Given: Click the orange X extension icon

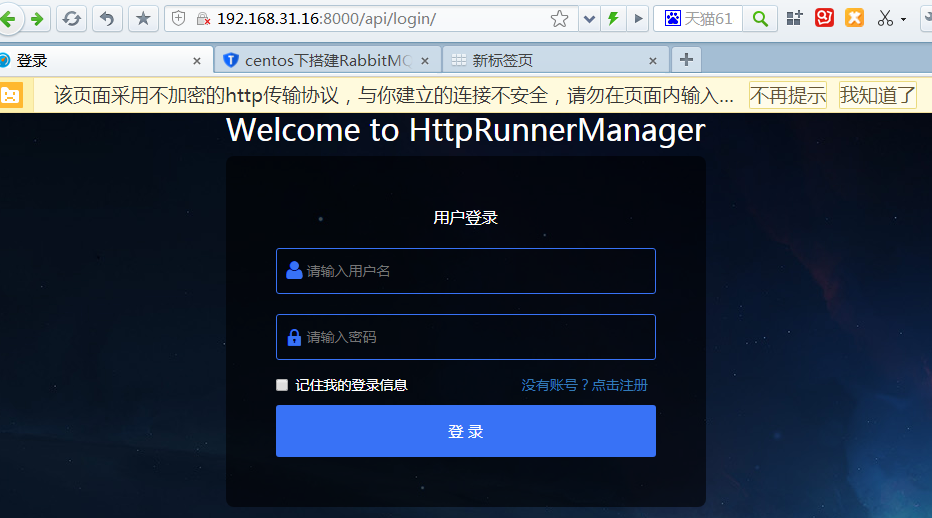Looking at the screenshot, I should [x=854, y=18].
